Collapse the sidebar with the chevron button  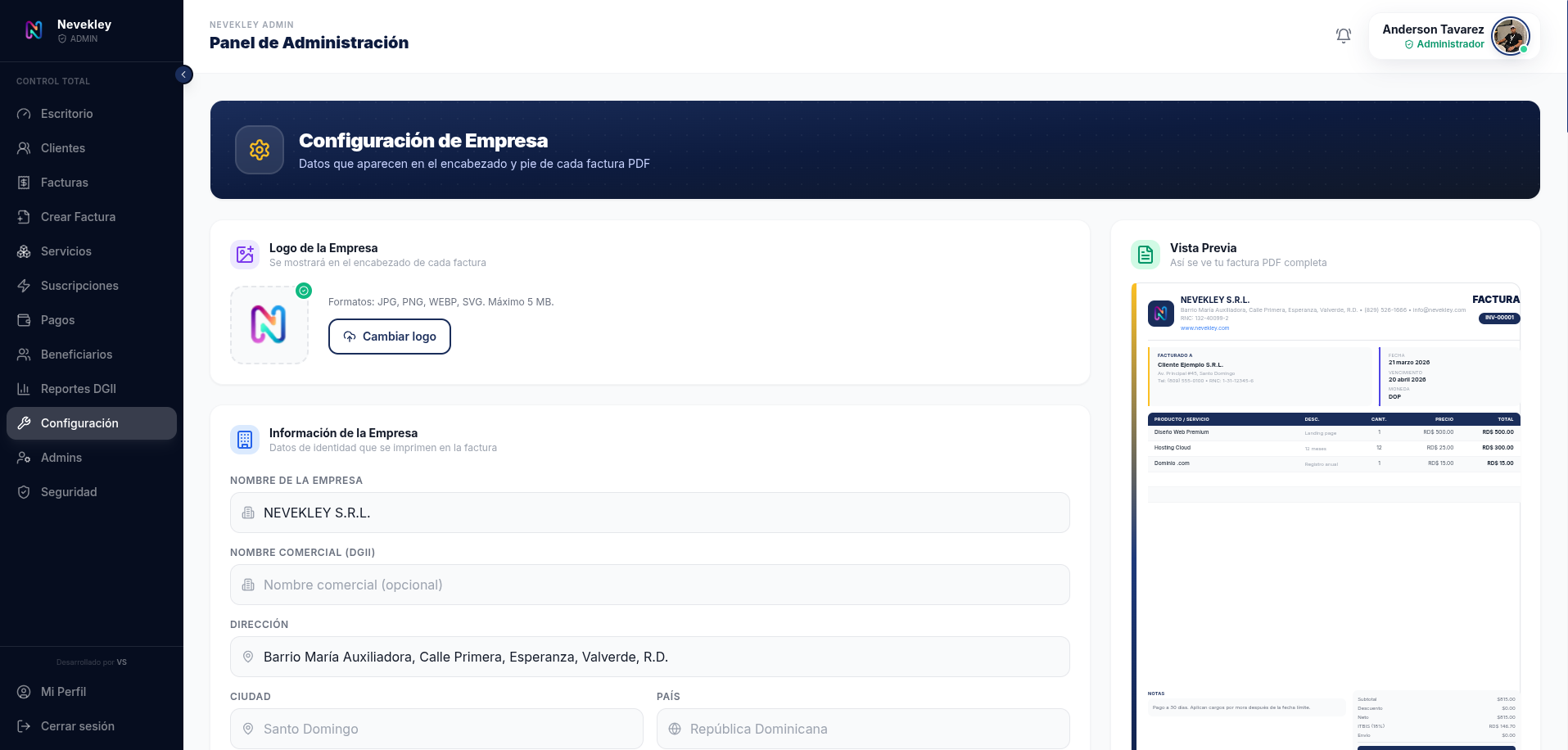click(184, 75)
